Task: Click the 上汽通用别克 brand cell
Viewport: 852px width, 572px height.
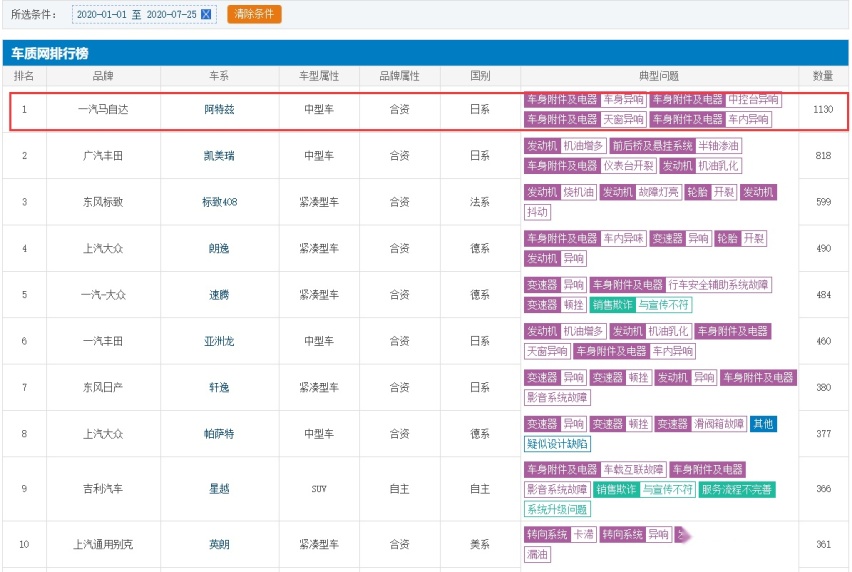Action: coord(103,544)
